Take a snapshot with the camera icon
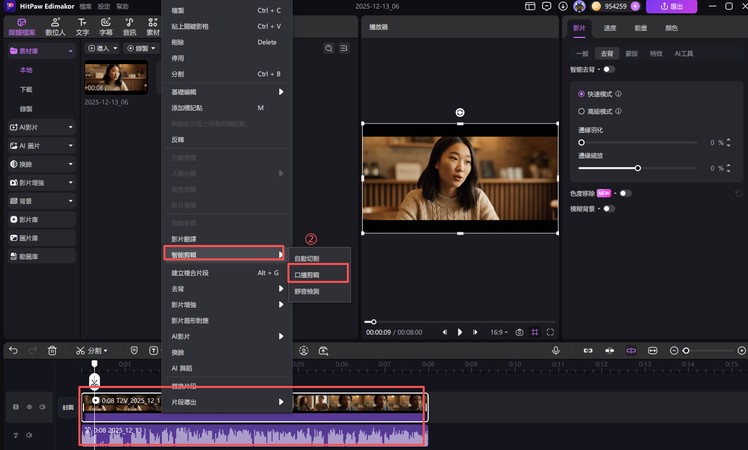Screen dimensions: 748x450 519,332
